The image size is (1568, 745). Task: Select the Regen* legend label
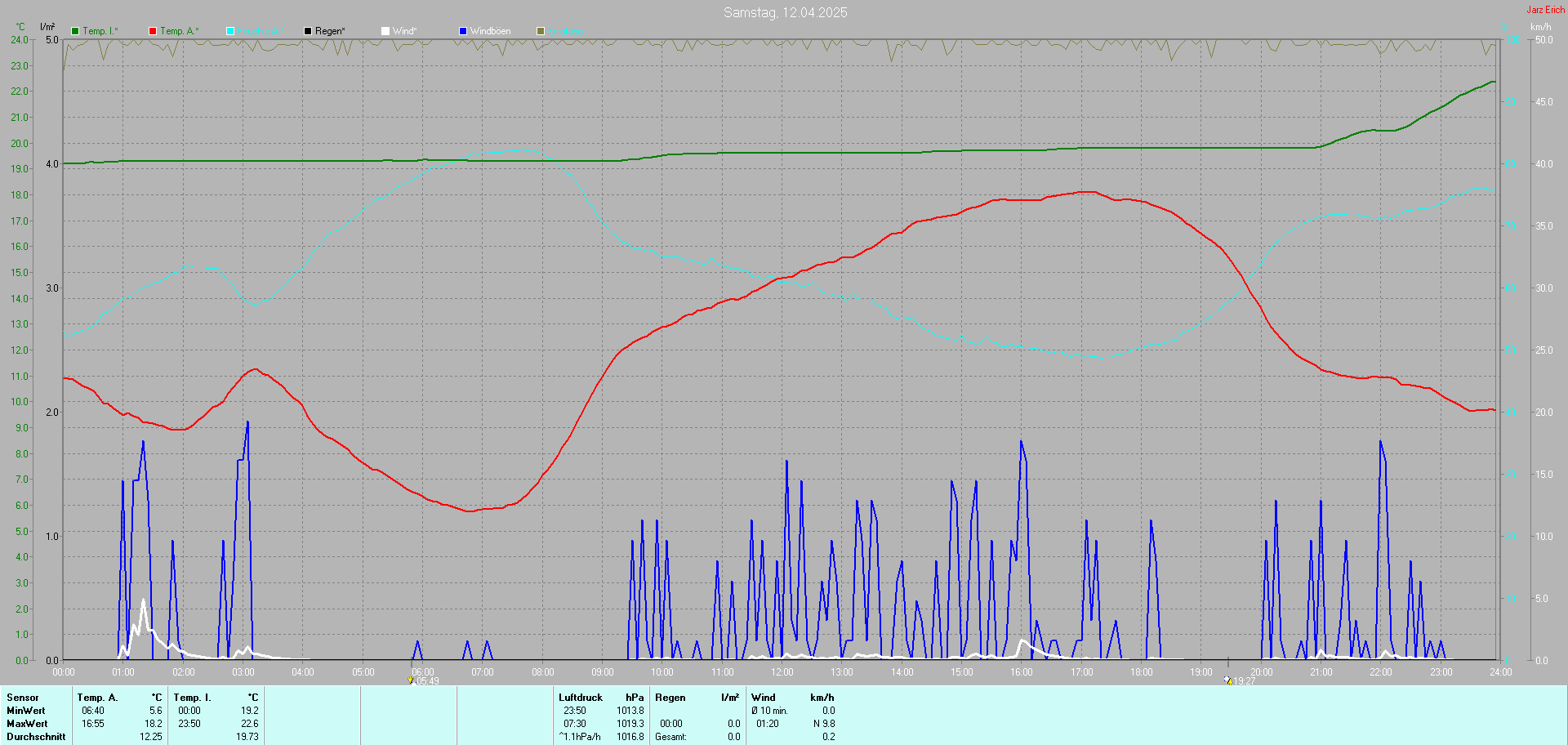point(330,31)
